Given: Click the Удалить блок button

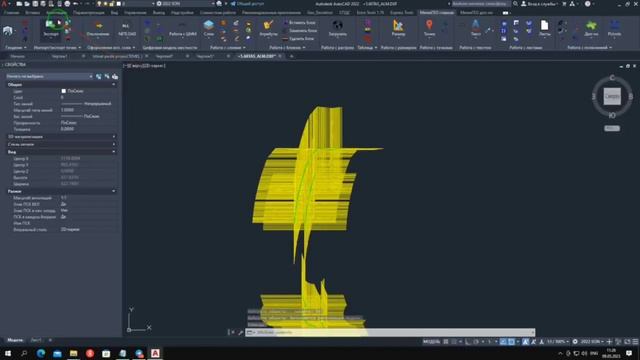Looking at the screenshot, I should (298, 39).
